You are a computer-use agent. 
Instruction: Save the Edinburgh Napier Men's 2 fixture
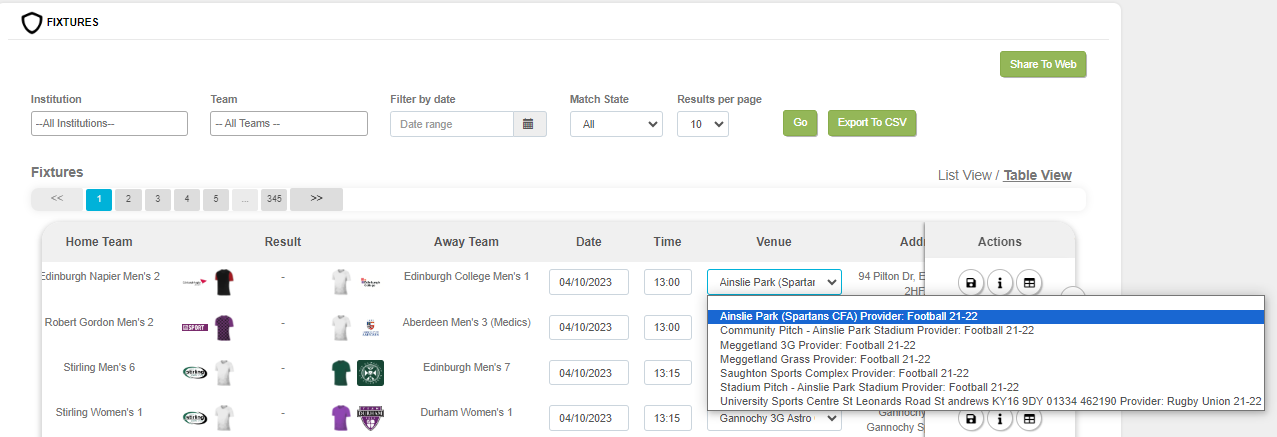coord(971,284)
